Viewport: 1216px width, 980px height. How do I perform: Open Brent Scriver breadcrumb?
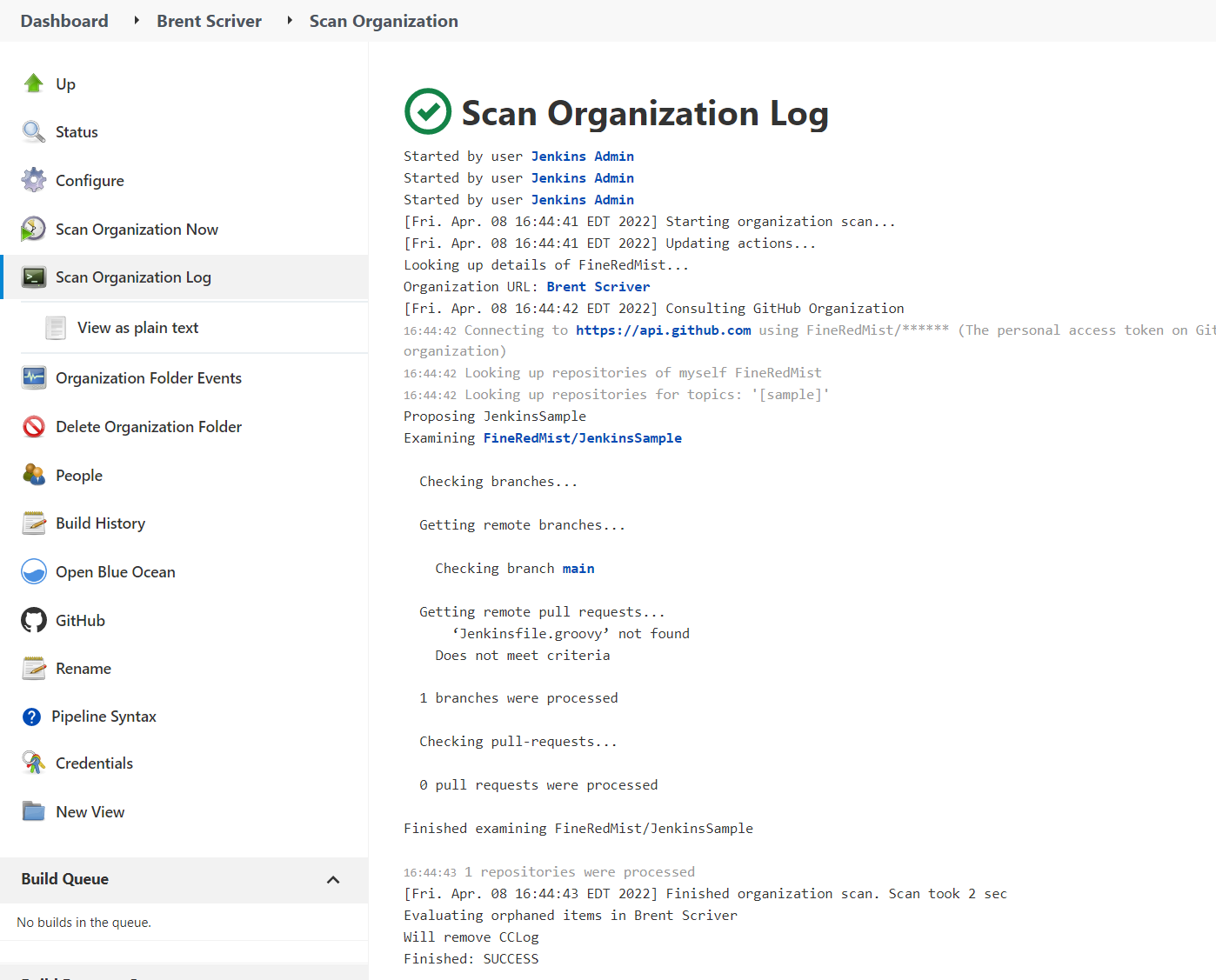click(x=209, y=21)
